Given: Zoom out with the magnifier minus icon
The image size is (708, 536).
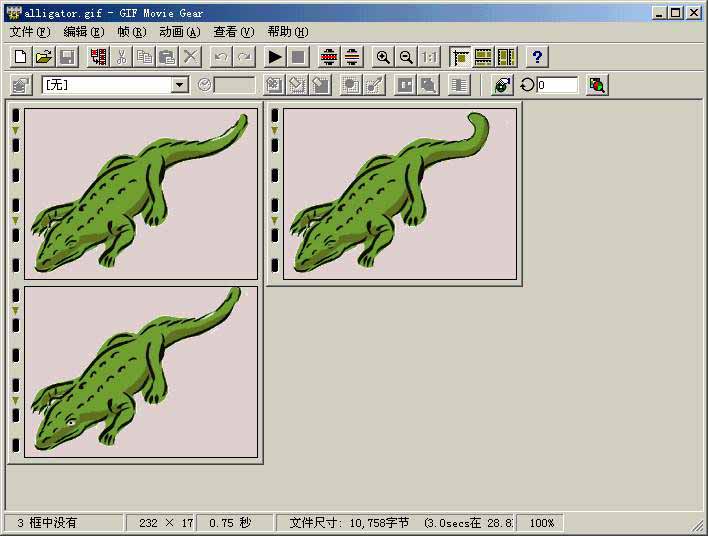Looking at the screenshot, I should 406,57.
